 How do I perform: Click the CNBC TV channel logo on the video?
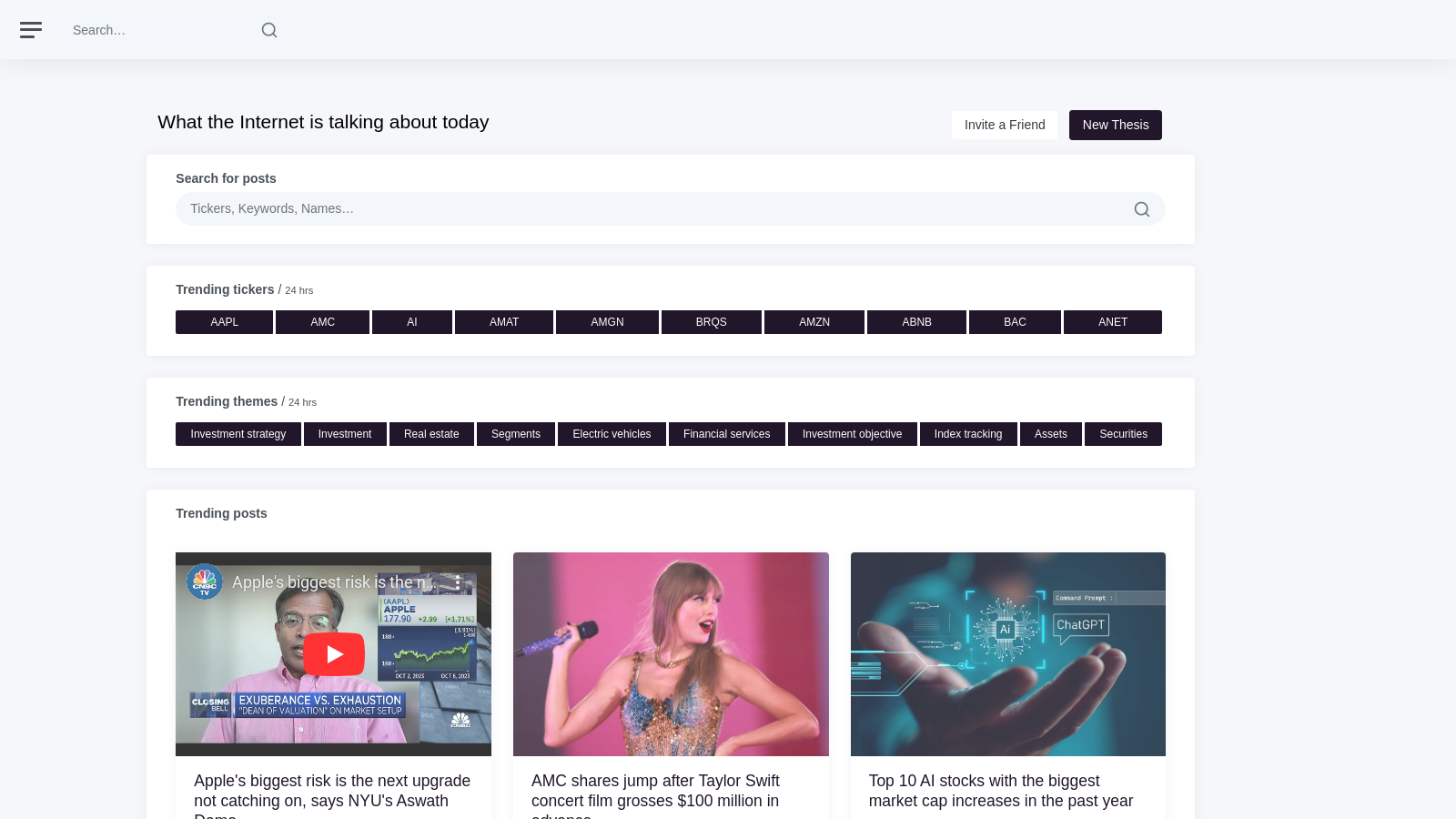pos(205,581)
